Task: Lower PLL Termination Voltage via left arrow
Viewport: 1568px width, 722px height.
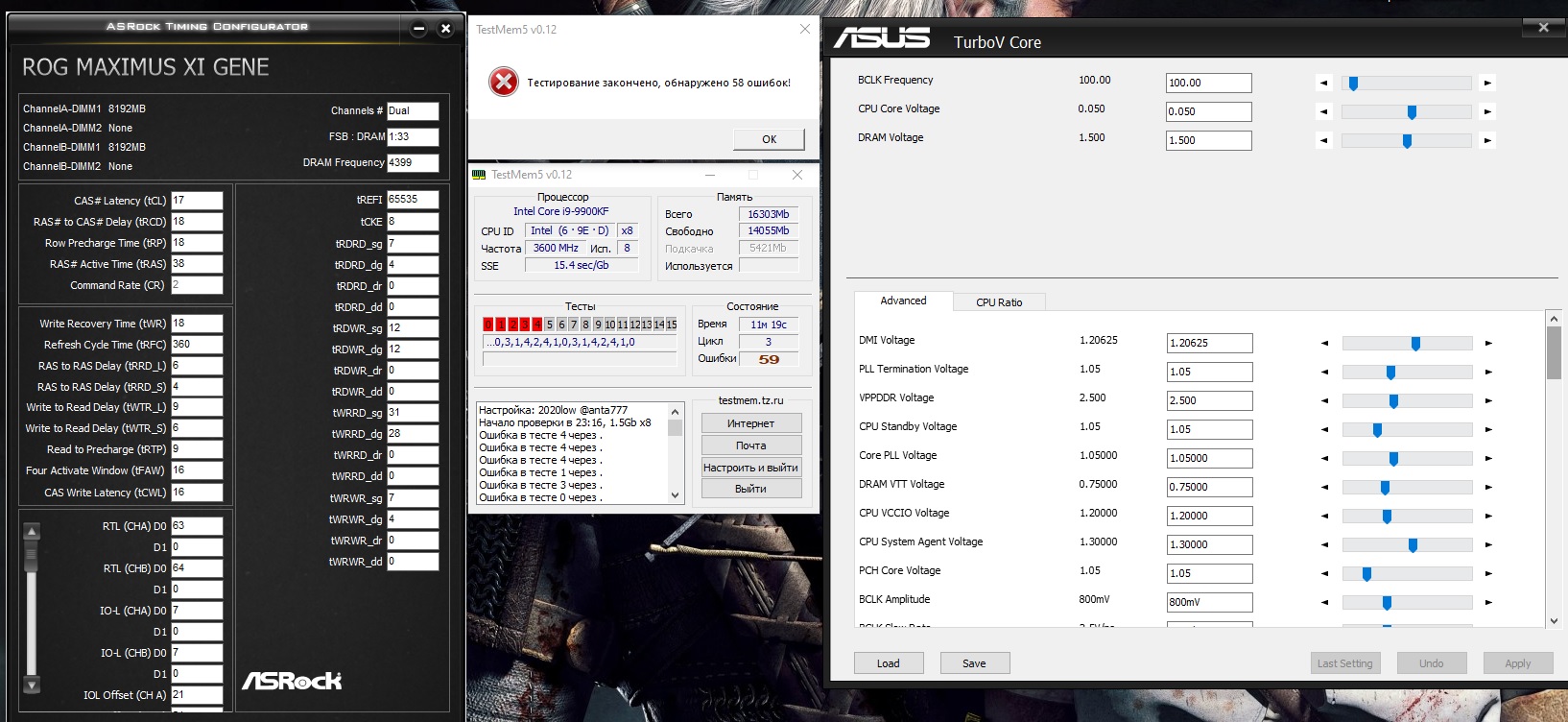Action: (1325, 372)
